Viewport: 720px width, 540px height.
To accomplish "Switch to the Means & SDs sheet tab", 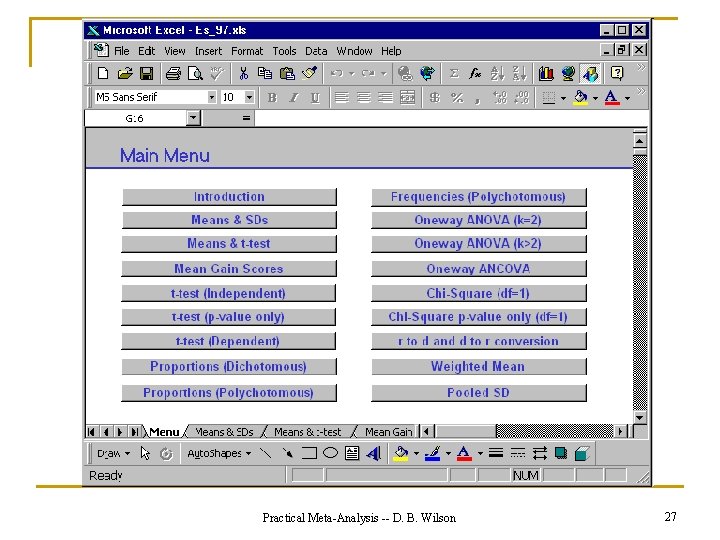I will point(225,432).
